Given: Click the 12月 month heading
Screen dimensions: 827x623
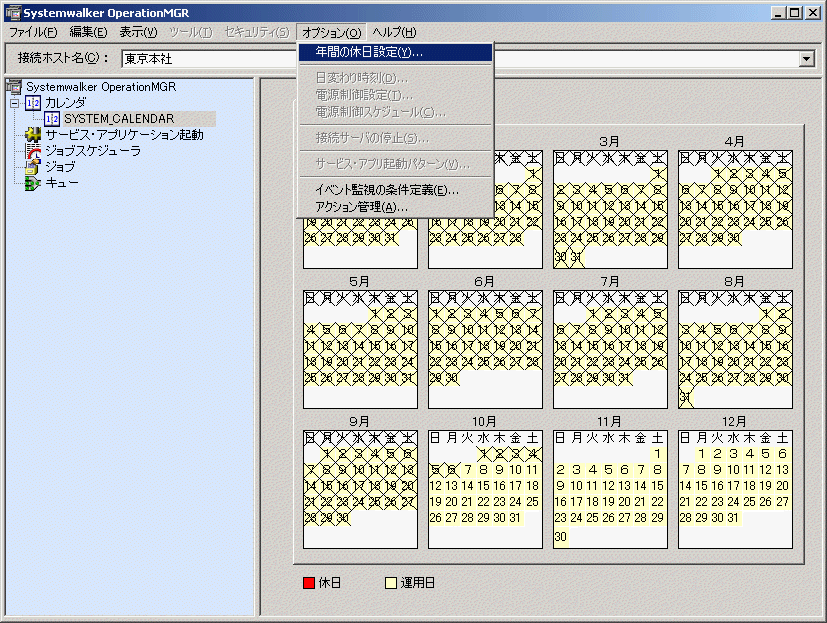Looking at the screenshot, I should (x=734, y=421).
